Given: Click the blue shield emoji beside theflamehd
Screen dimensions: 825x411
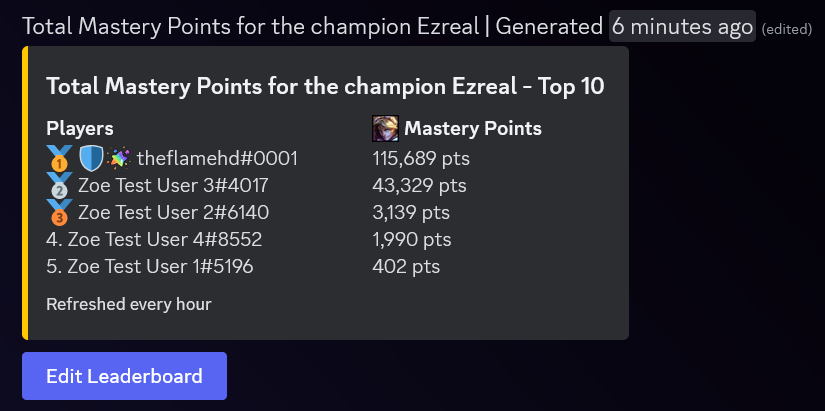Looking at the screenshot, I should tap(91, 158).
